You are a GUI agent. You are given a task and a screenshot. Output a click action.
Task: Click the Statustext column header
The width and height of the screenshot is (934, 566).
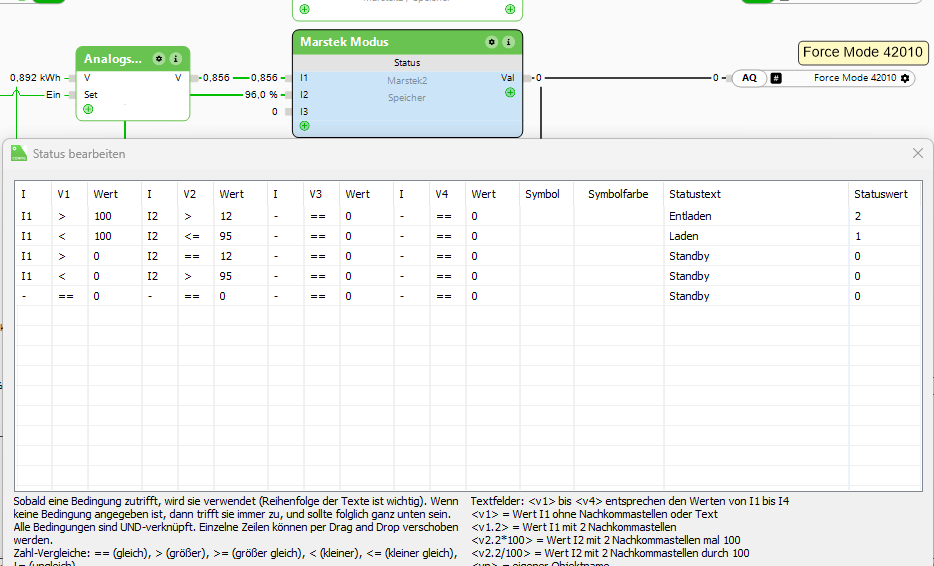click(x=695, y=194)
